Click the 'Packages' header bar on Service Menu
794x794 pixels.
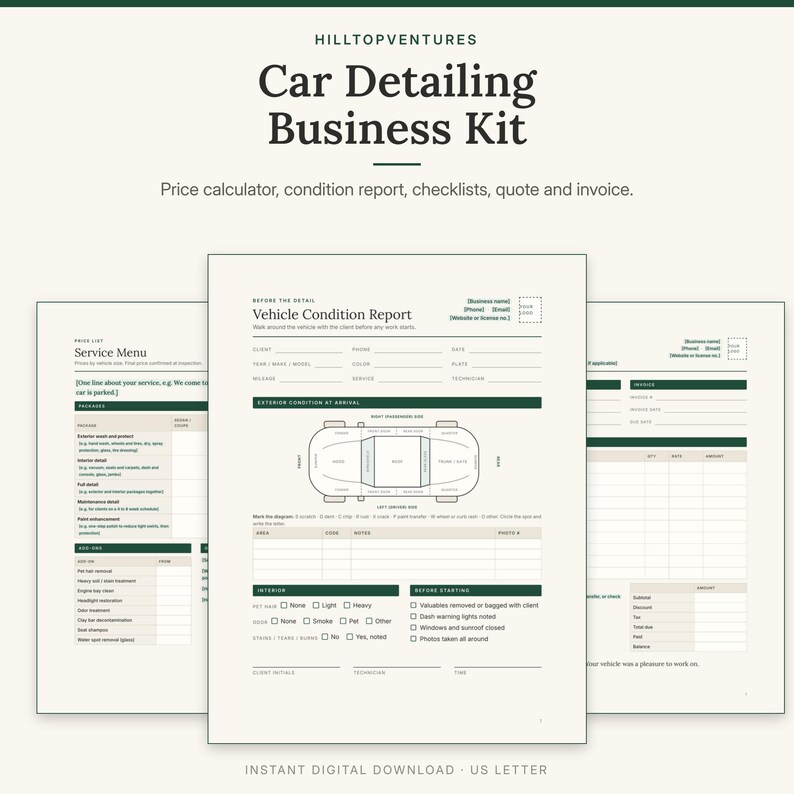[141, 406]
